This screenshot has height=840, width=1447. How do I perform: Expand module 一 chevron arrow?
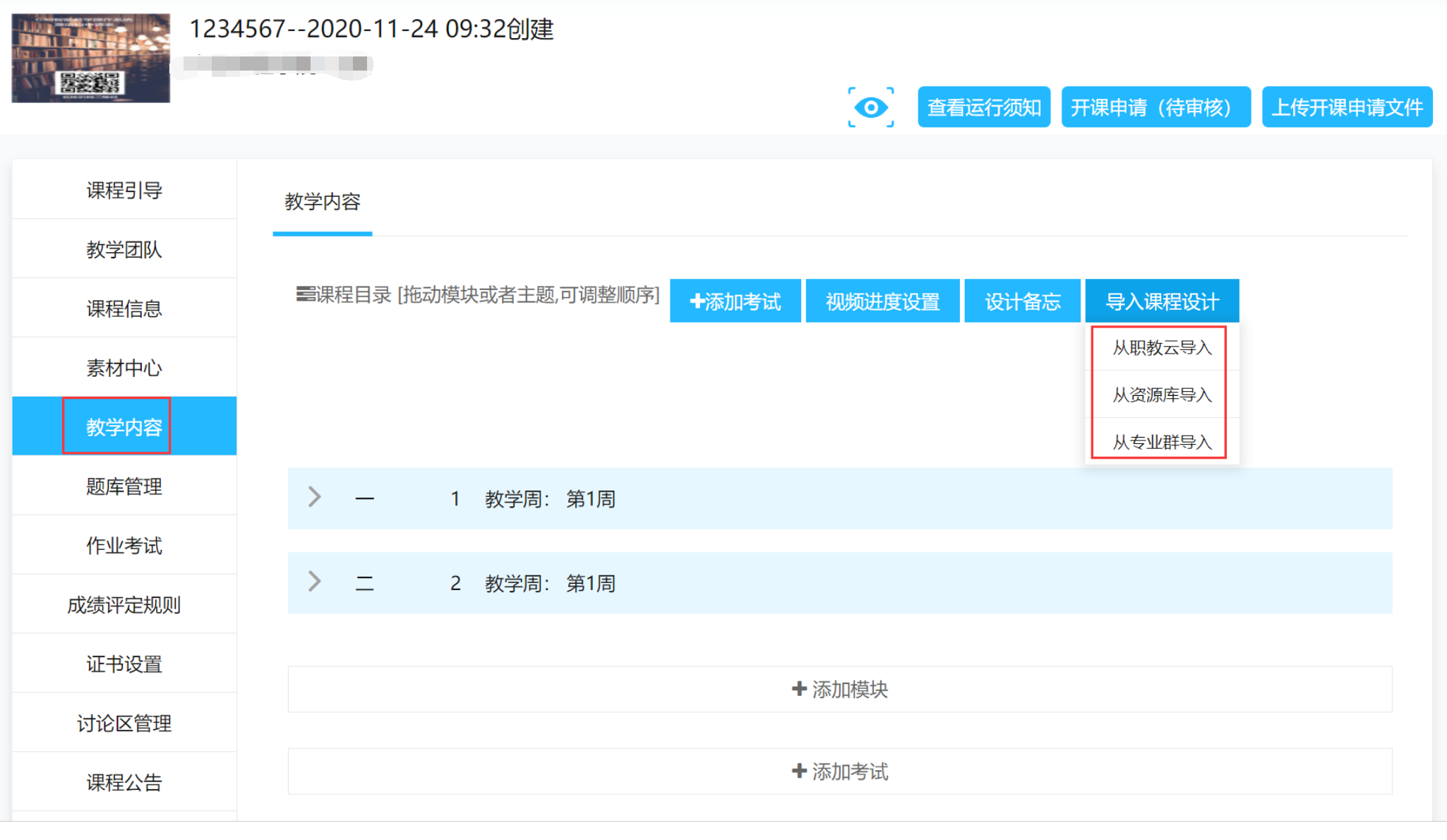click(x=315, y=498)
